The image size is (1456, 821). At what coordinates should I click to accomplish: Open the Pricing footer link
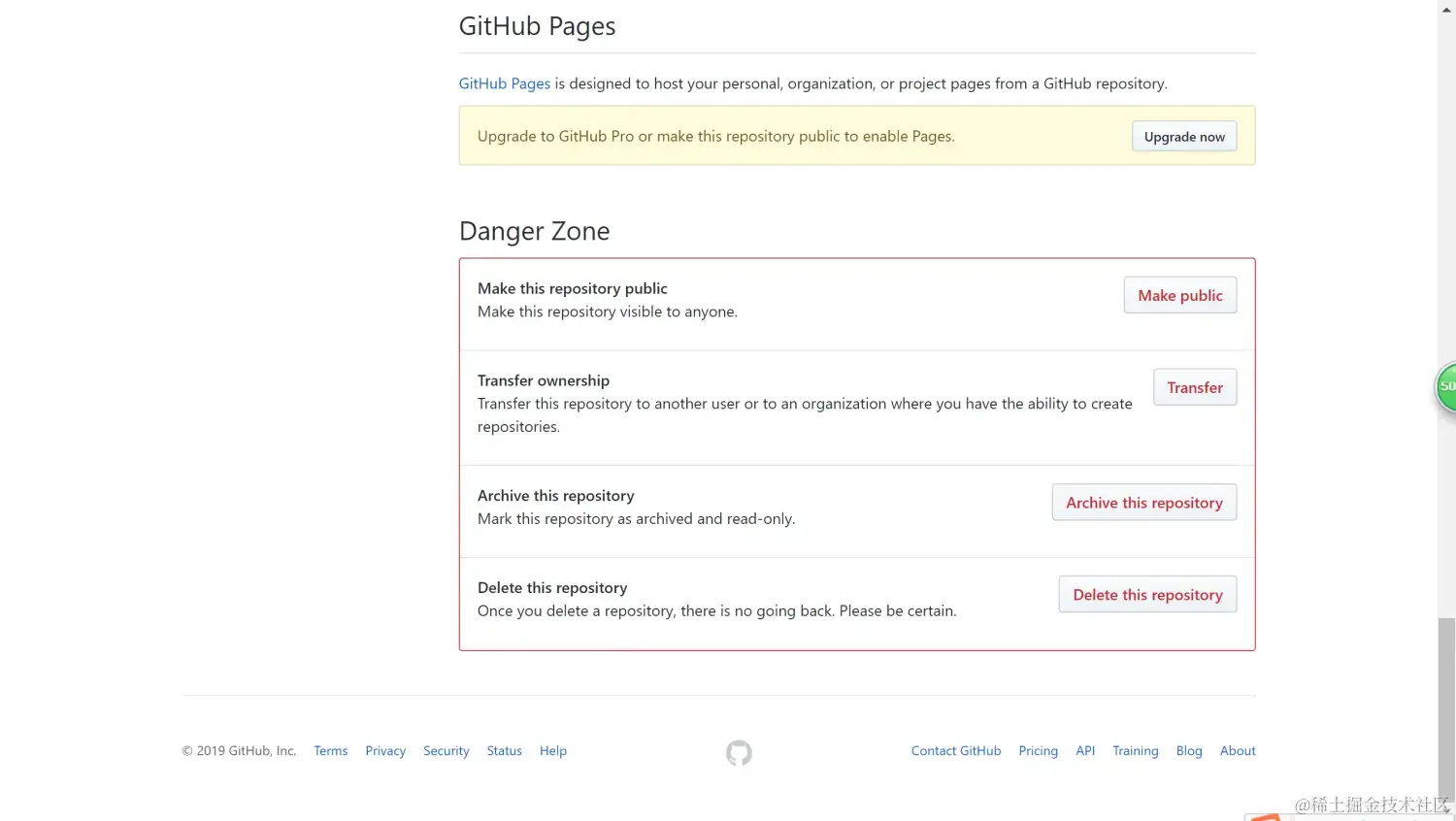(x=1038, y=751)
